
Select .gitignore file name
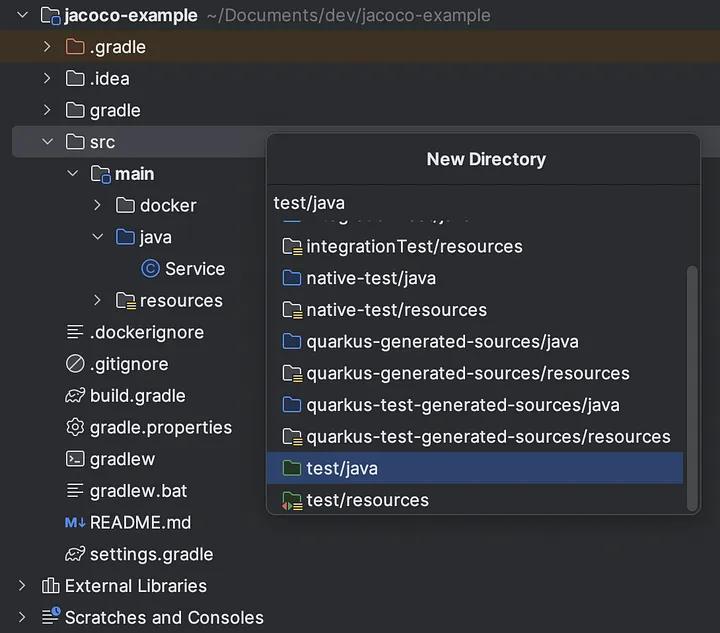[x=129, y=364]
